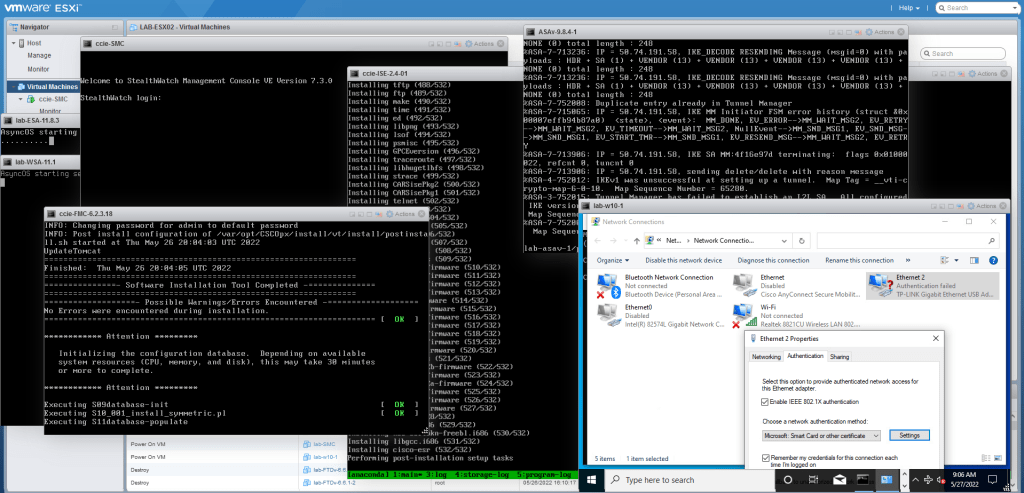Open the Organize dropdown menu

[x=612, y=260]
